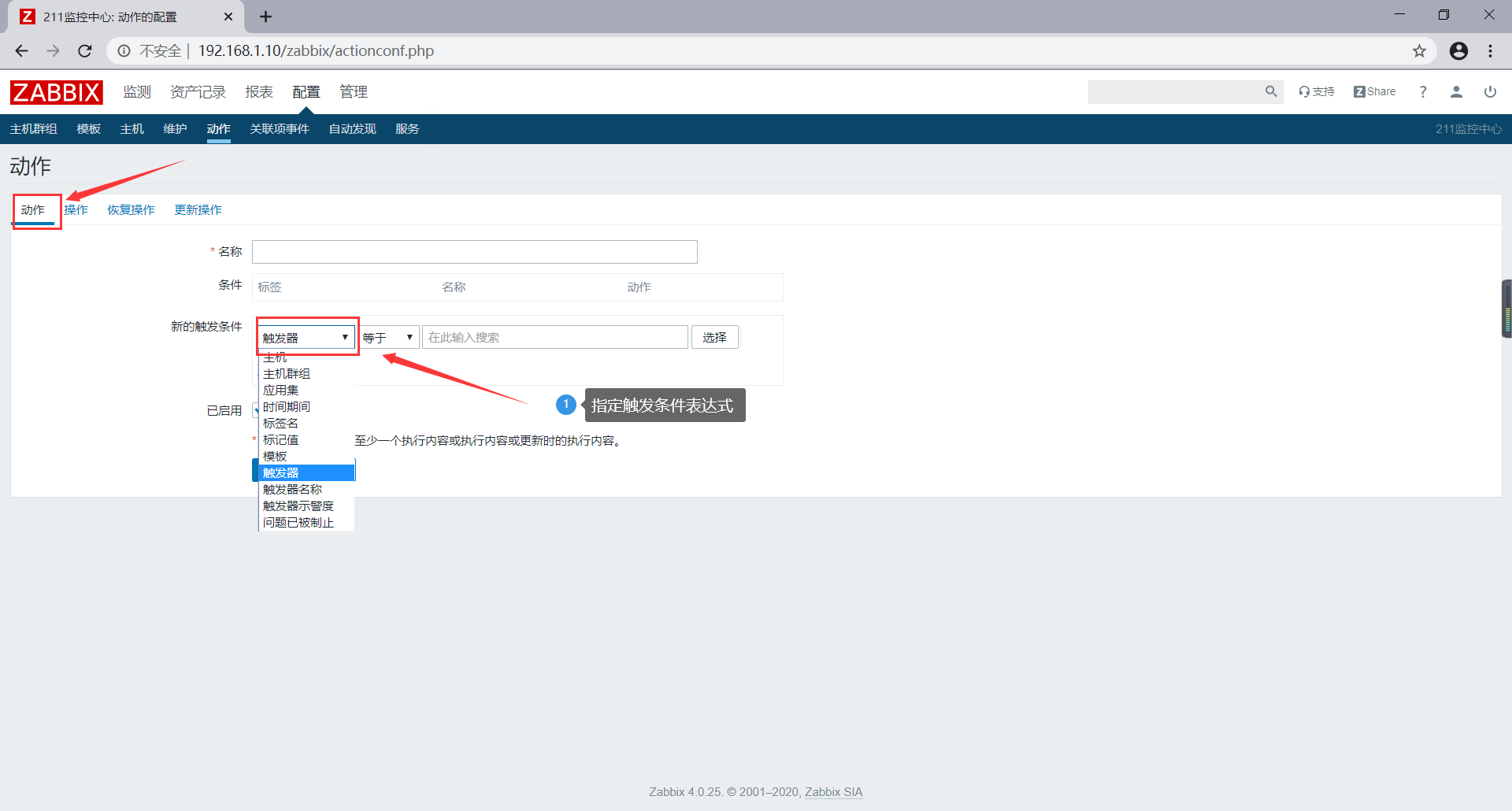The height and width of the screenshot is (811, 1512).
Task: Select 标记值 in the dropdown list
Action: point(306,440)
